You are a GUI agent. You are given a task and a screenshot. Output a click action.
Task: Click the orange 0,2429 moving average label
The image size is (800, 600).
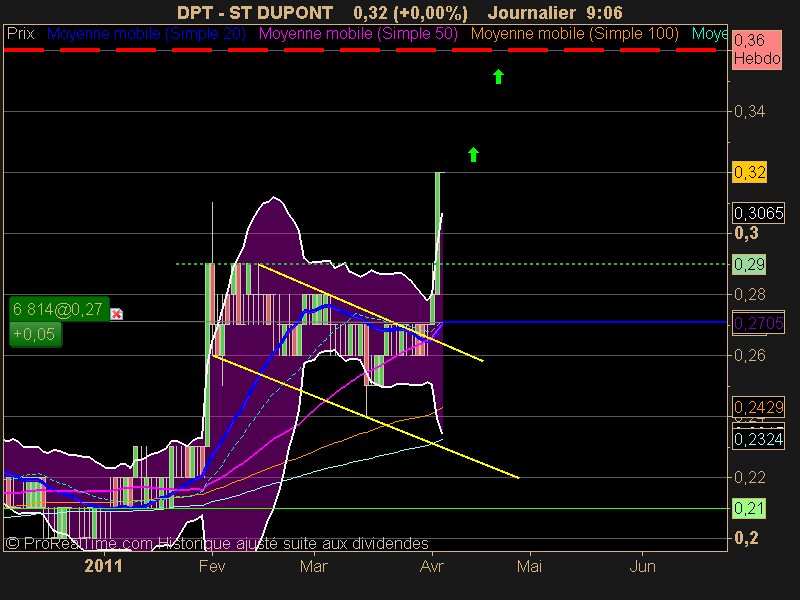click(x=758, y=407)
